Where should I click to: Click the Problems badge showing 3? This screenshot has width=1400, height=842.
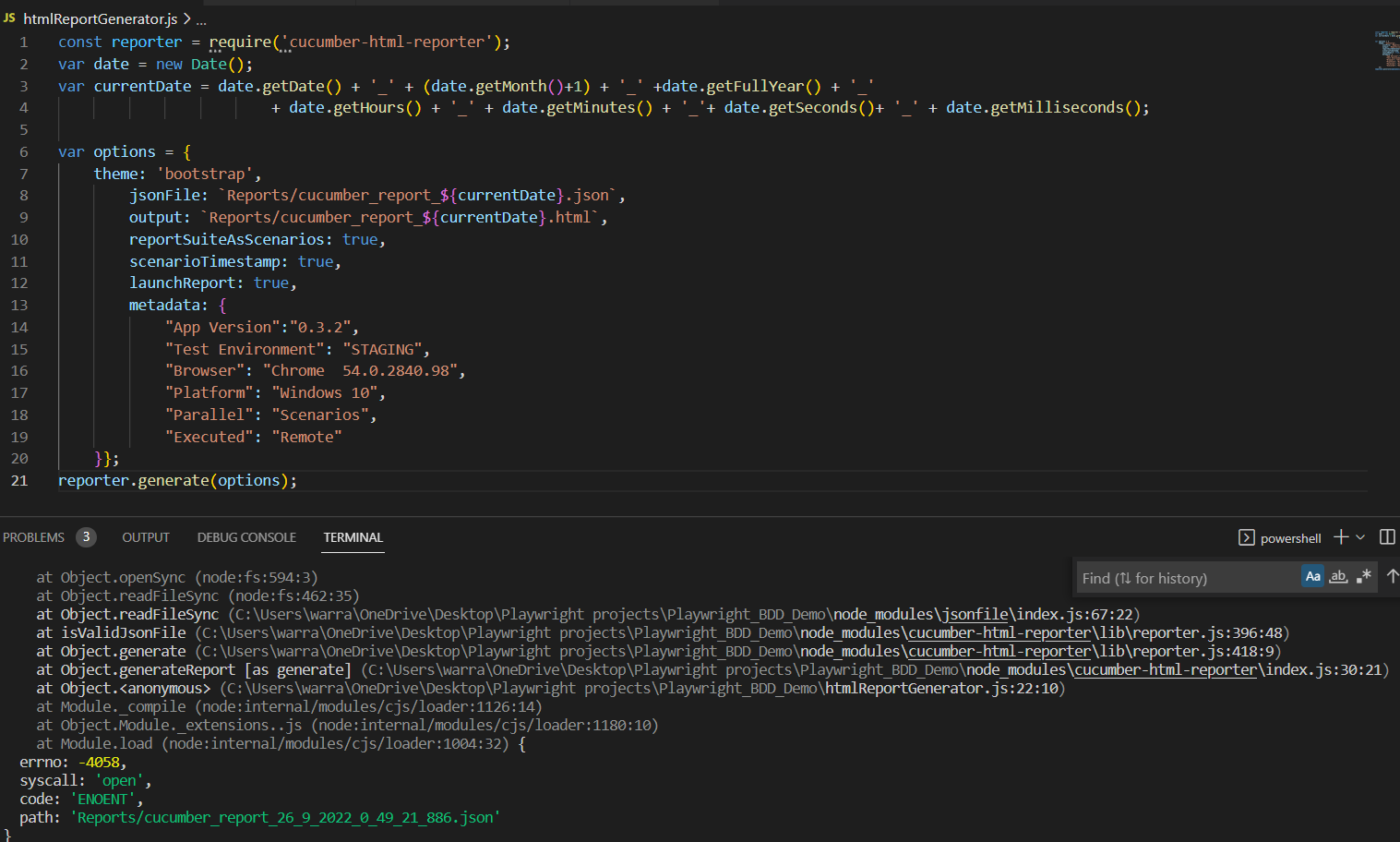click(86, 536)
